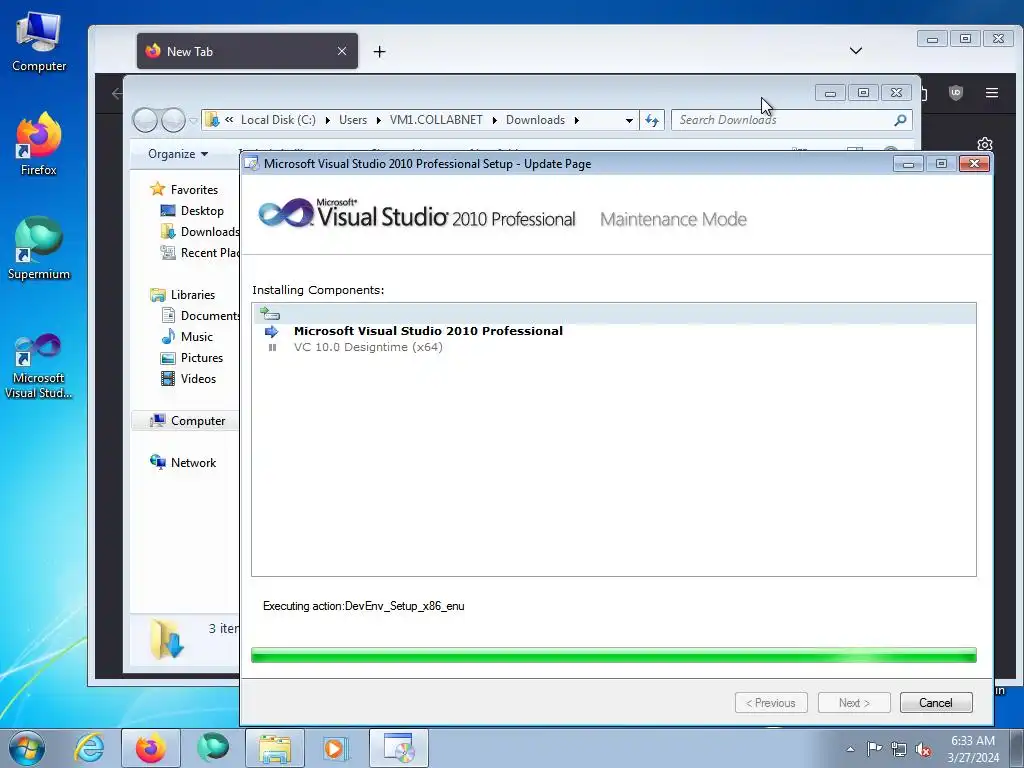This screenshot has height=768, width=1024.
Task: Open the Computer desktop icon
Action: pos(39,42)
